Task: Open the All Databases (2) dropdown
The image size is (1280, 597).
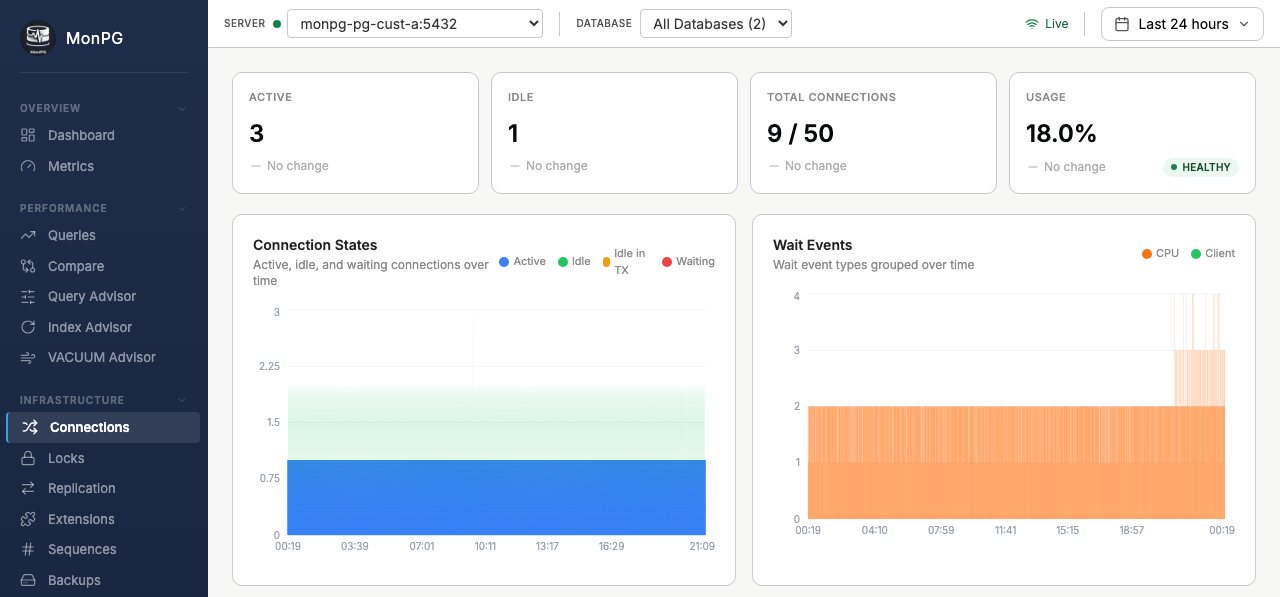Action: click(716, 24)
